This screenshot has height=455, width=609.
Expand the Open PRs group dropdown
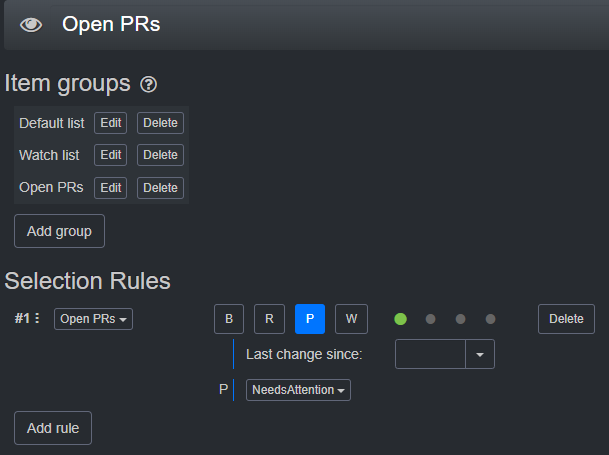[93, 319]
